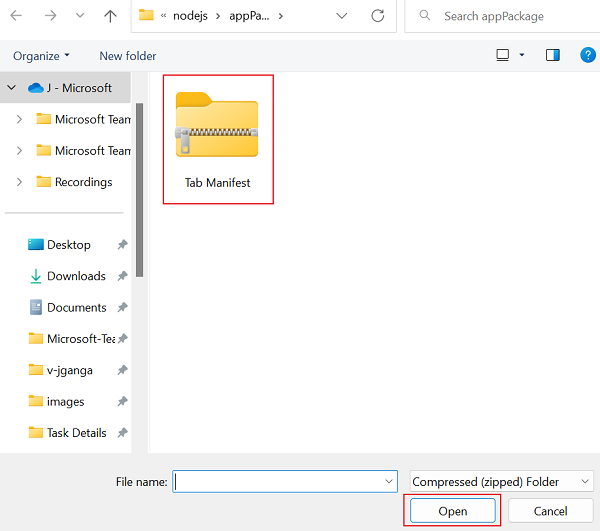Image resolution: width=600 pixels, height=531 pixels.
Task: Click the pin icon beside Downloads
Action: 122,276
